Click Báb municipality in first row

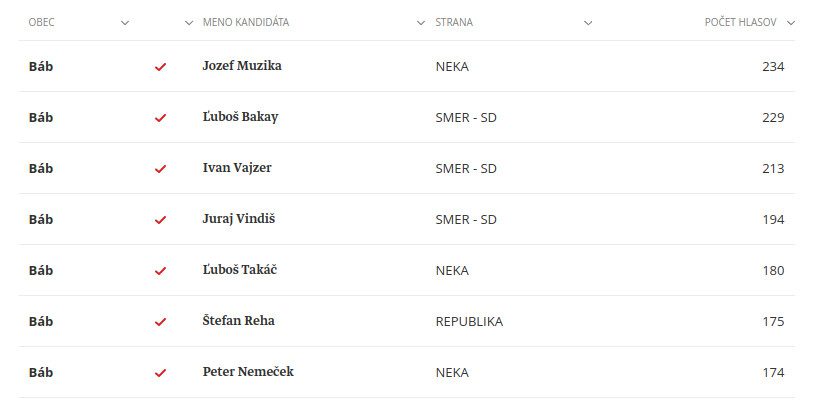click(41, 66)
